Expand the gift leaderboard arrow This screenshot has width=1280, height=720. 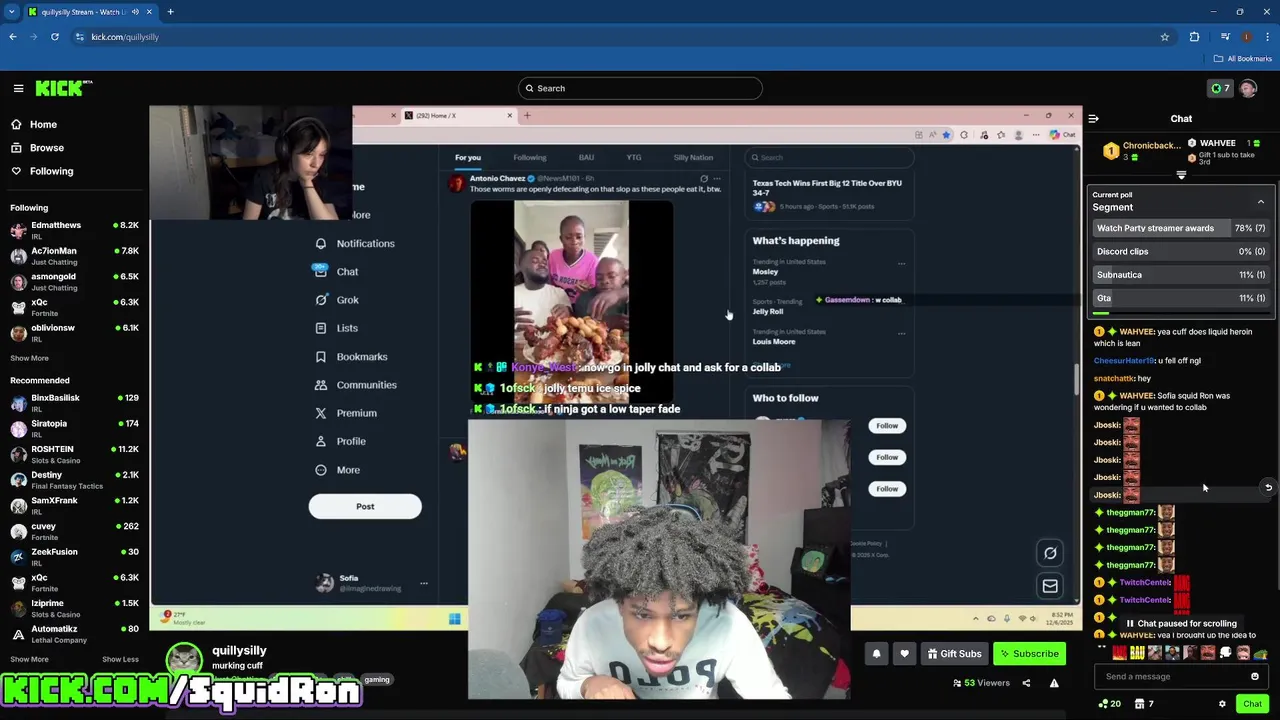click(1181, 176)
